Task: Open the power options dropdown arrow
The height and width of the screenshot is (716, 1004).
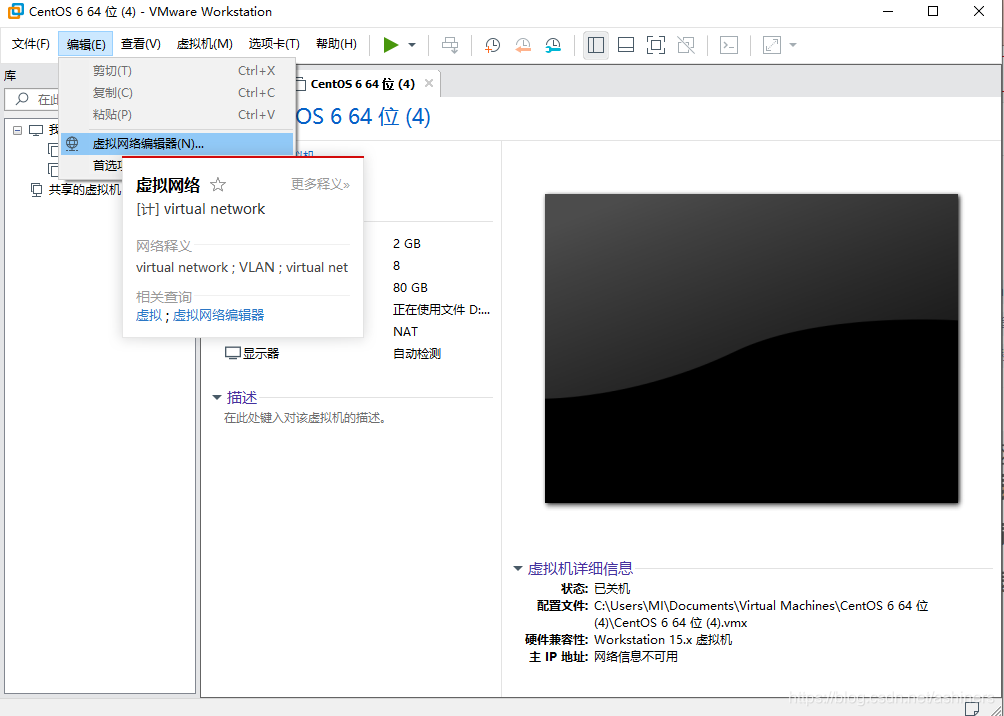Action: pyautogui.click(x=412, y=45)
